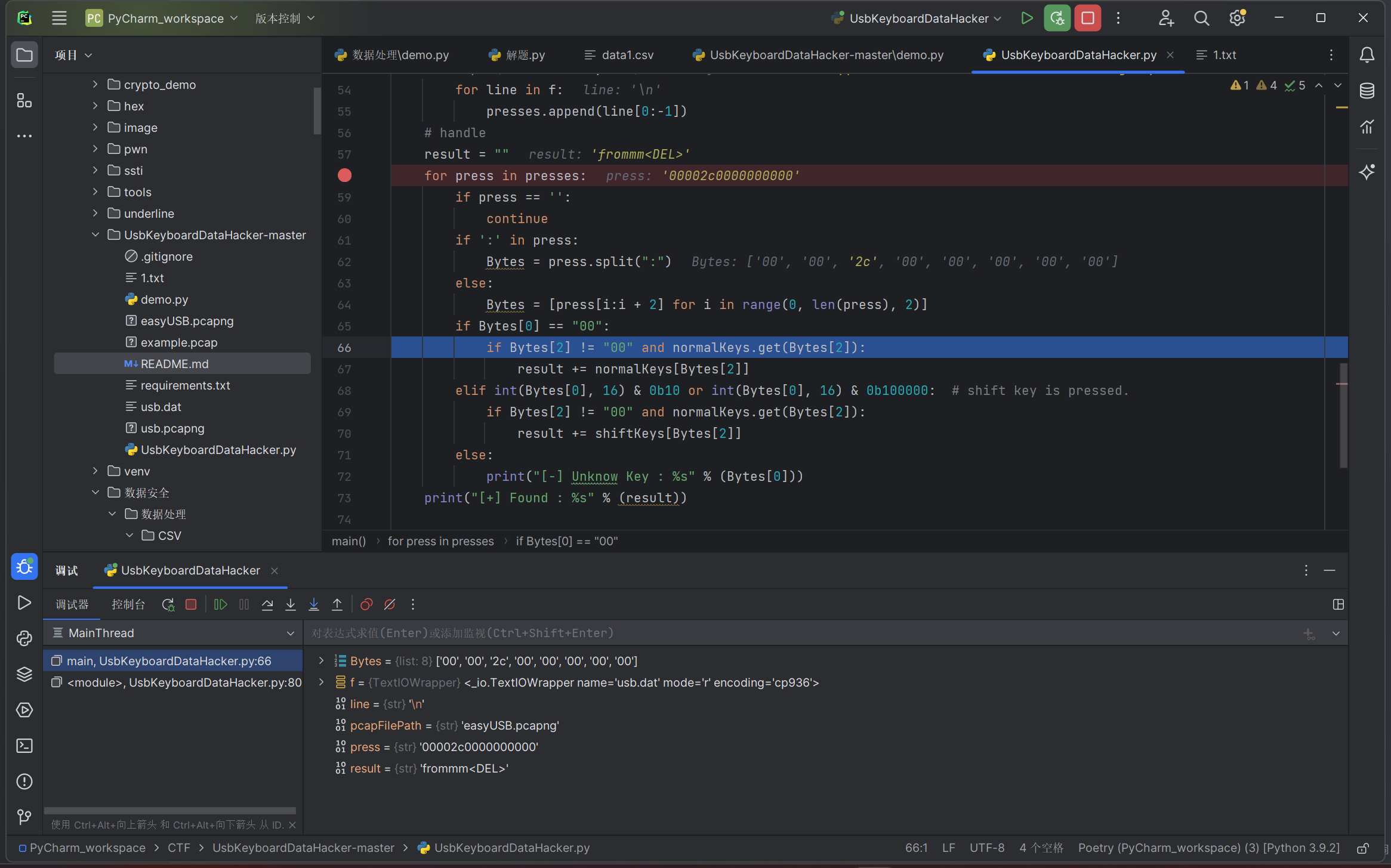This screenshot has height=868, width=1391.
Task: Click Resume Program in debugger toolbar
Action: click(x=220, y=604)
